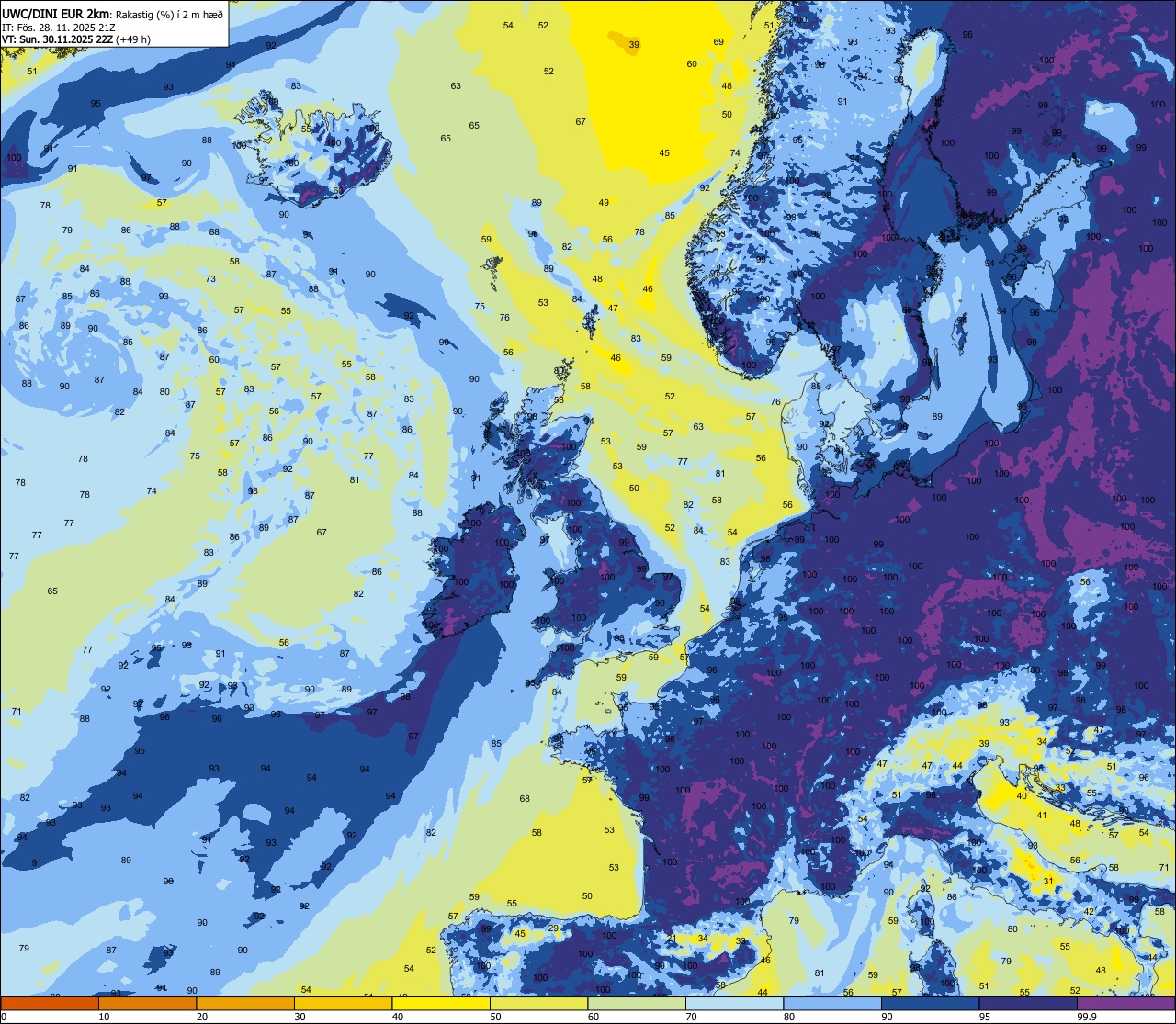Click the title text "UWC/DINI EUR 2km"
Viewport: 1176px width, 1024px height.
pyautogui.click(x=56, y=14)
